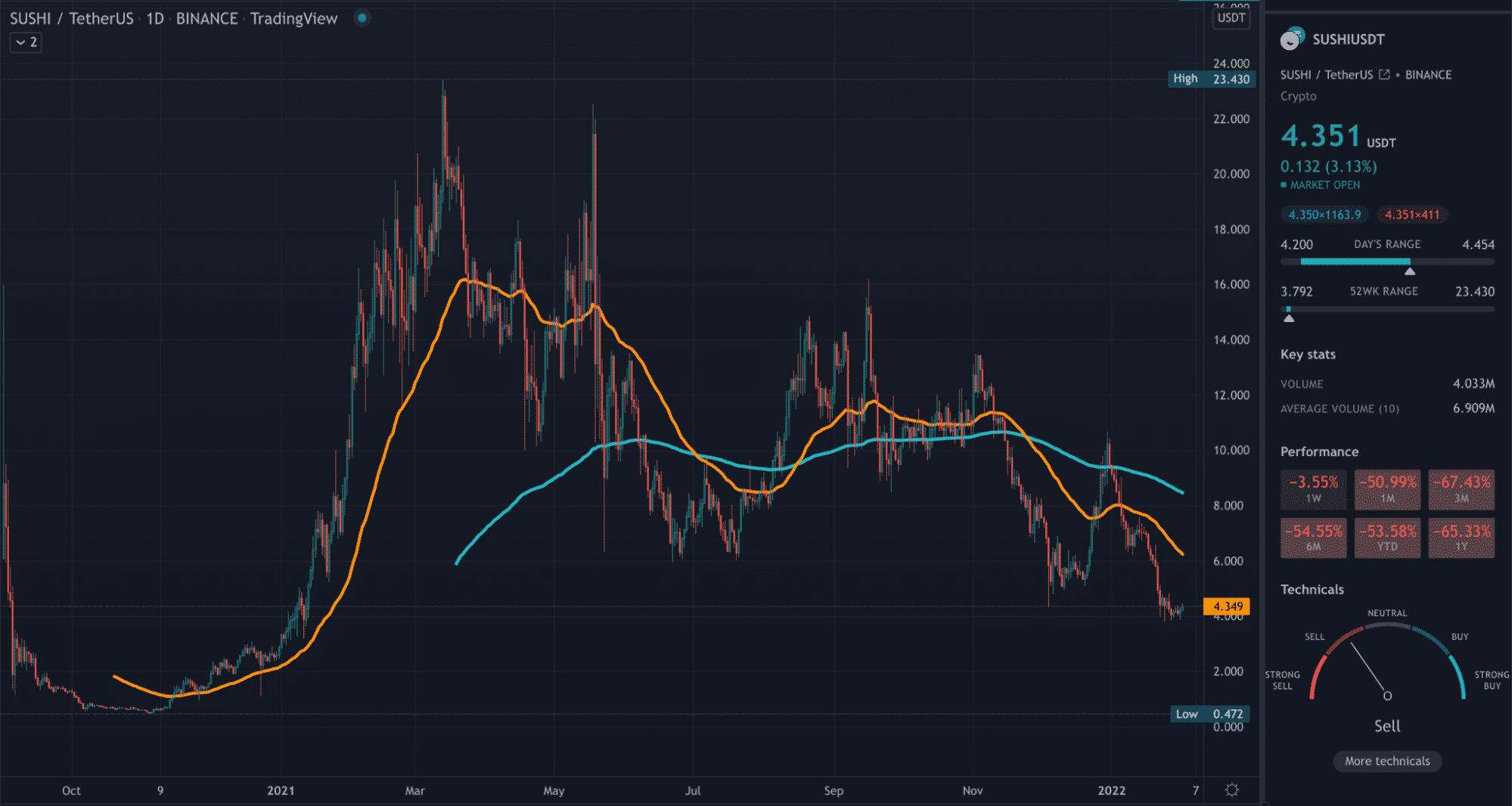
Task: Click the 2022 label on time axis
Action: pos(1111,790)
